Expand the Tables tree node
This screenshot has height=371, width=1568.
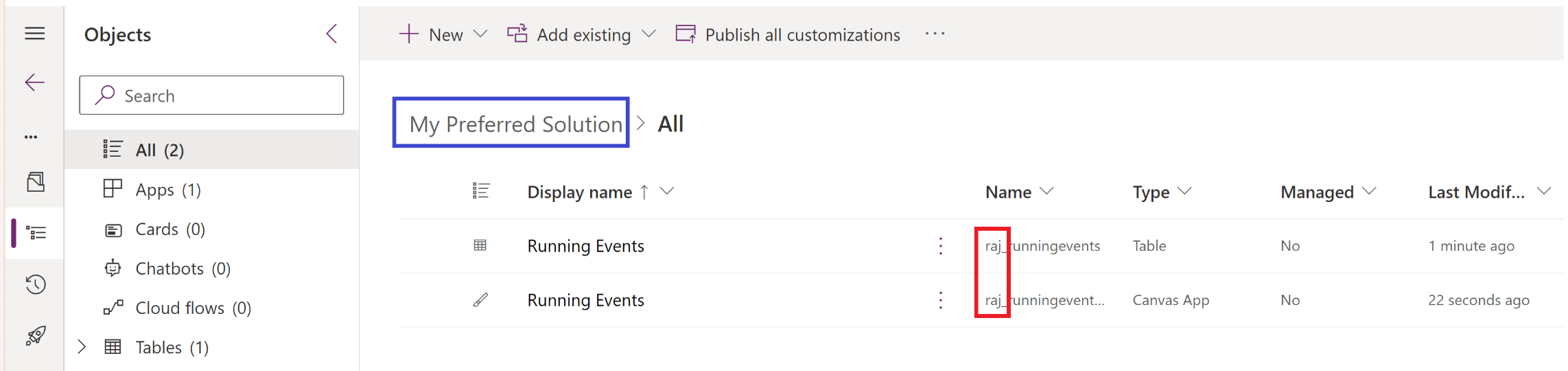coord(82,347)
